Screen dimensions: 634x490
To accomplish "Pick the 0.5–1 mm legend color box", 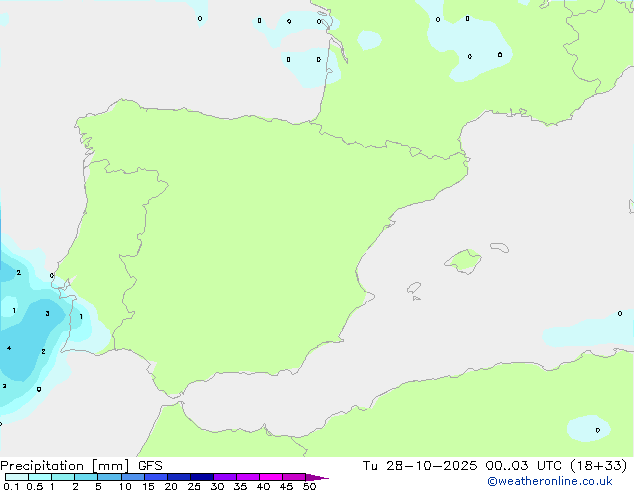I will [40, 477].
